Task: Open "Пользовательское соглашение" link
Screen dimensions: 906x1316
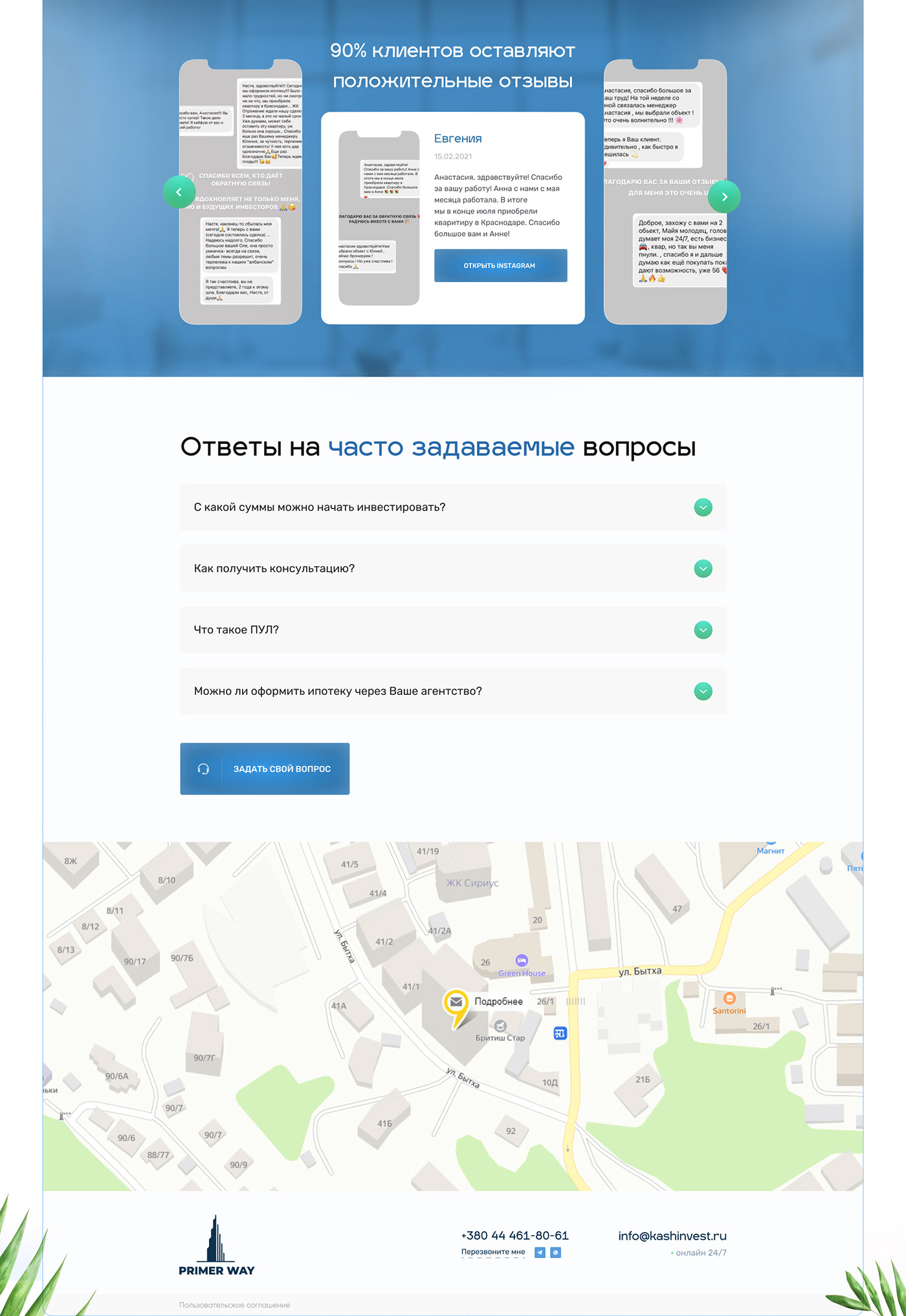Action: point(234,1305)
